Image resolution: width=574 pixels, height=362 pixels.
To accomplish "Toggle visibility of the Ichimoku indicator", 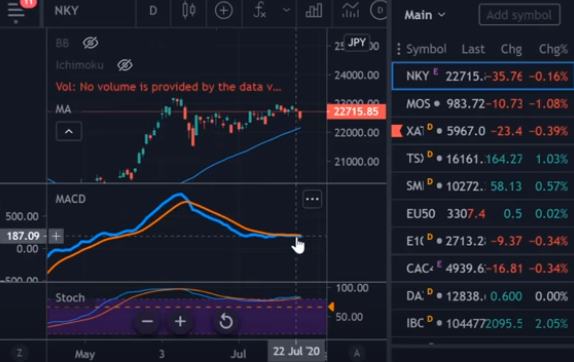I will point(125,65).
